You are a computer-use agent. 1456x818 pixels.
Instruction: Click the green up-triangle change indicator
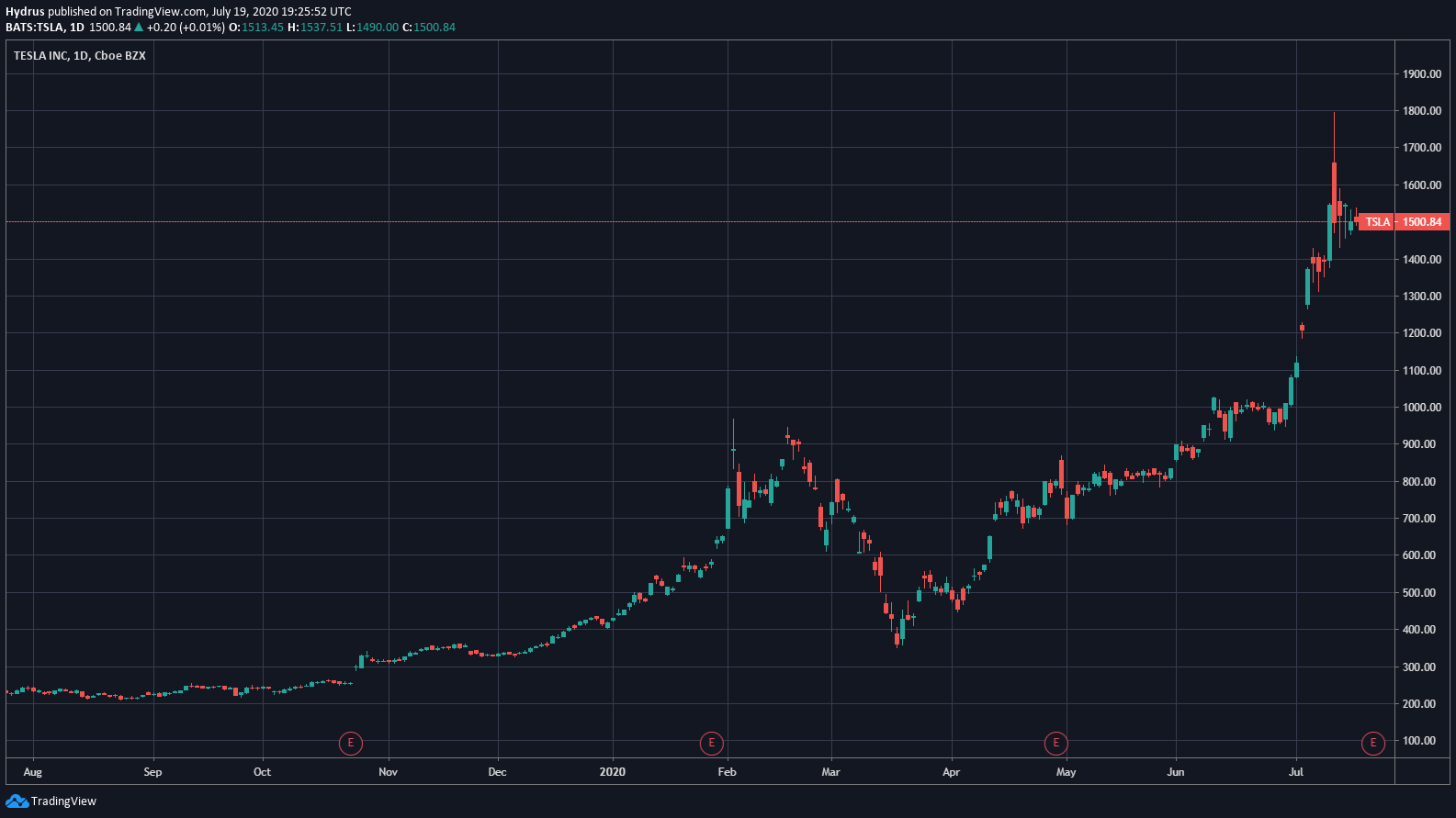tap(139, 28)
